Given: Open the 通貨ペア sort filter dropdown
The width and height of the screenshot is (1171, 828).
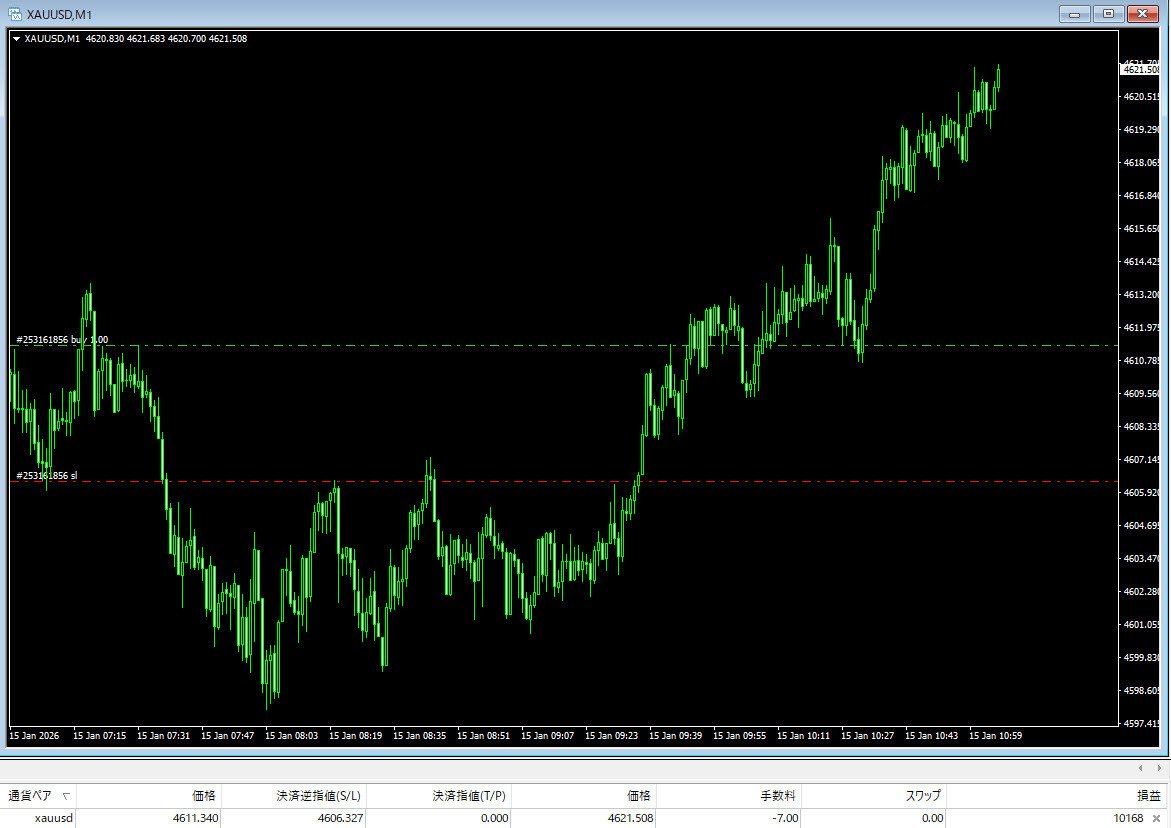Looking at the screenshot, I should pyautogui.click(x=62, y=796).
